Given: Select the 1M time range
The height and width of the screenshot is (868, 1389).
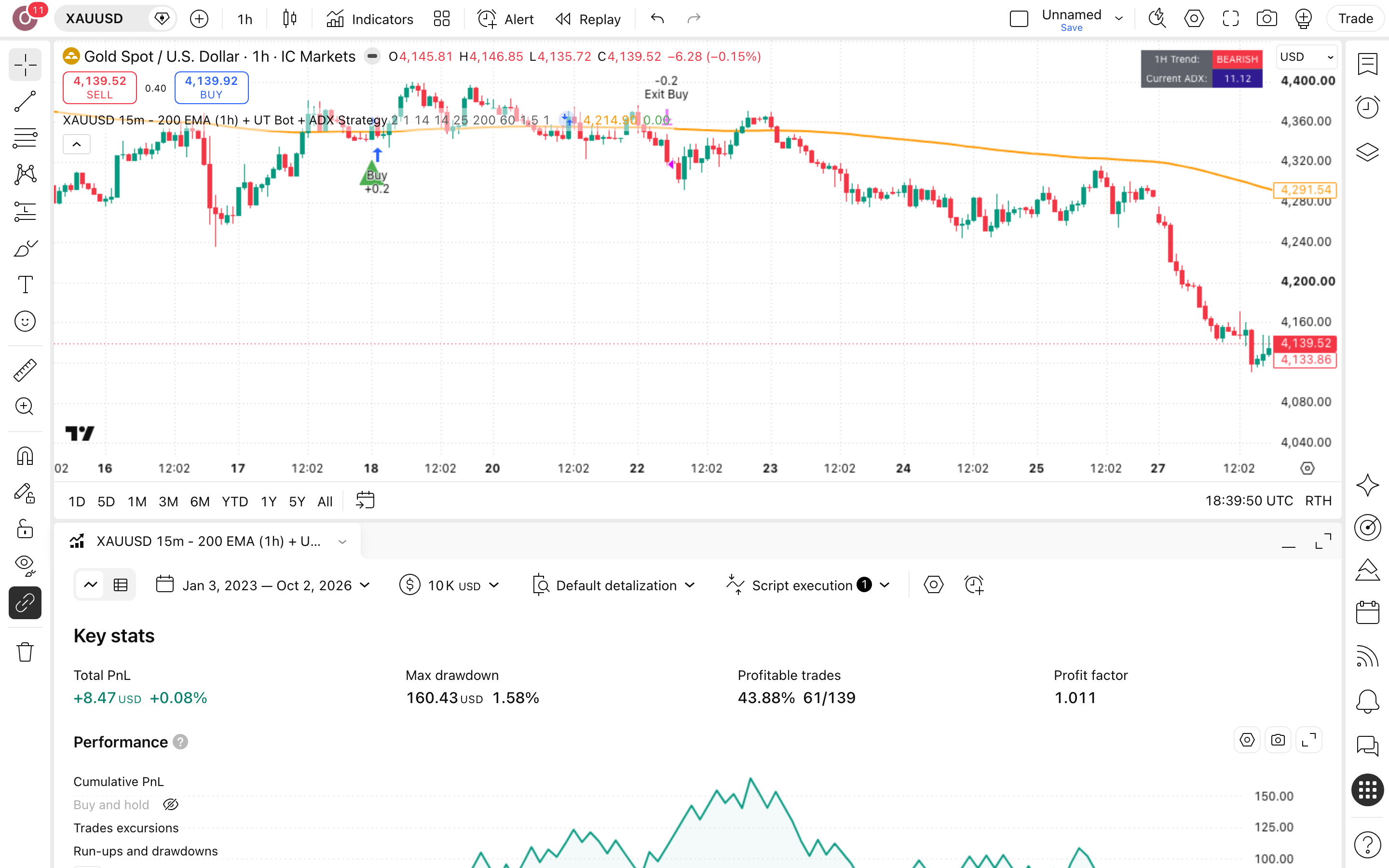Looking at the screenshot, I should click(x=136, y=501).
